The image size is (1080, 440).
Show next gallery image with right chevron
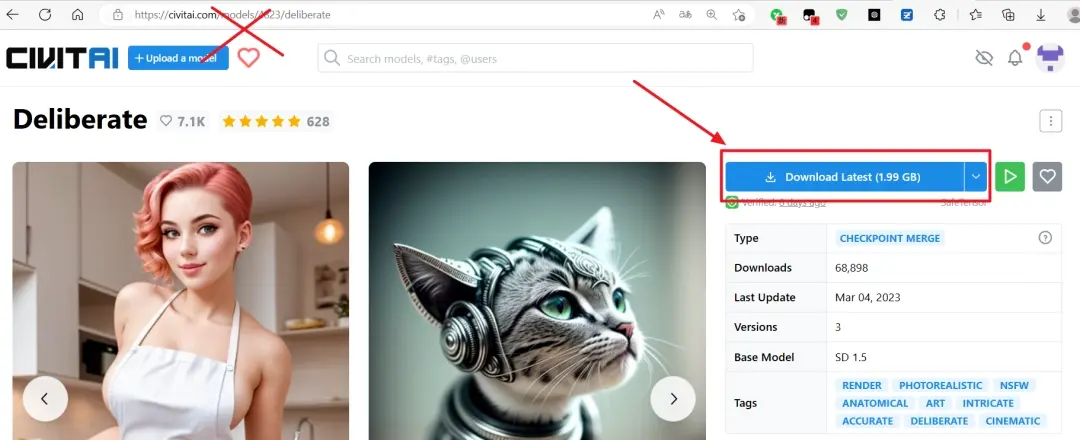673,399
